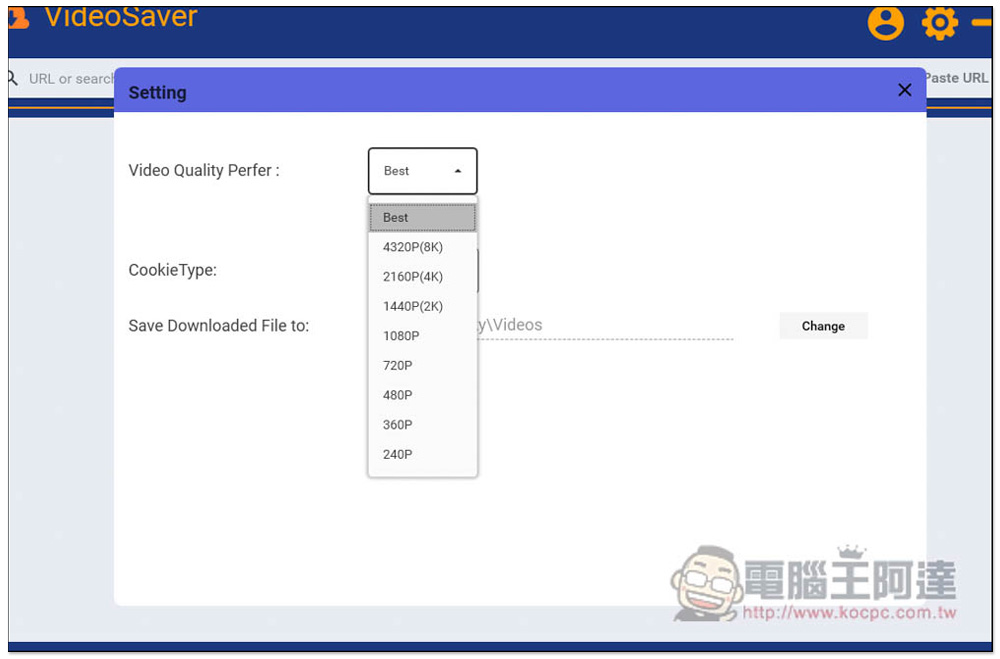Choose 4320P(8K) quality option
The height and width of the screenshot is (659, 1000).
point(422,247)
